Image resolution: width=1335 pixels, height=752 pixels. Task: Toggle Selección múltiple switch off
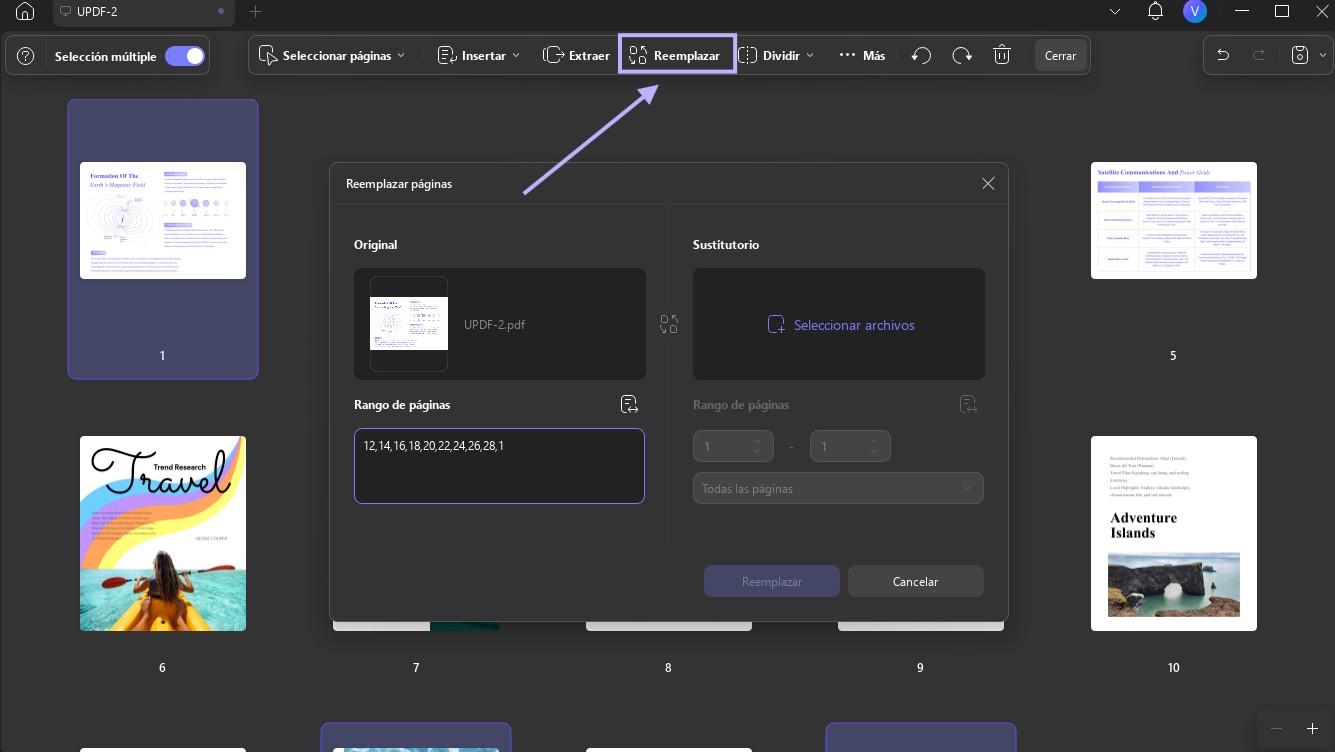pyautogui.click(x=185, y=56)
